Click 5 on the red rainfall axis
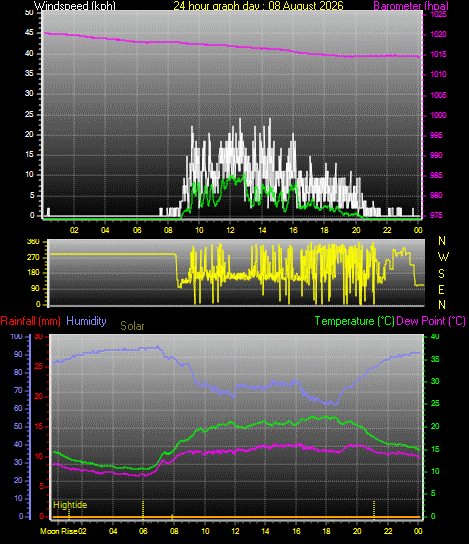469x544 pixels. (42, 486)
